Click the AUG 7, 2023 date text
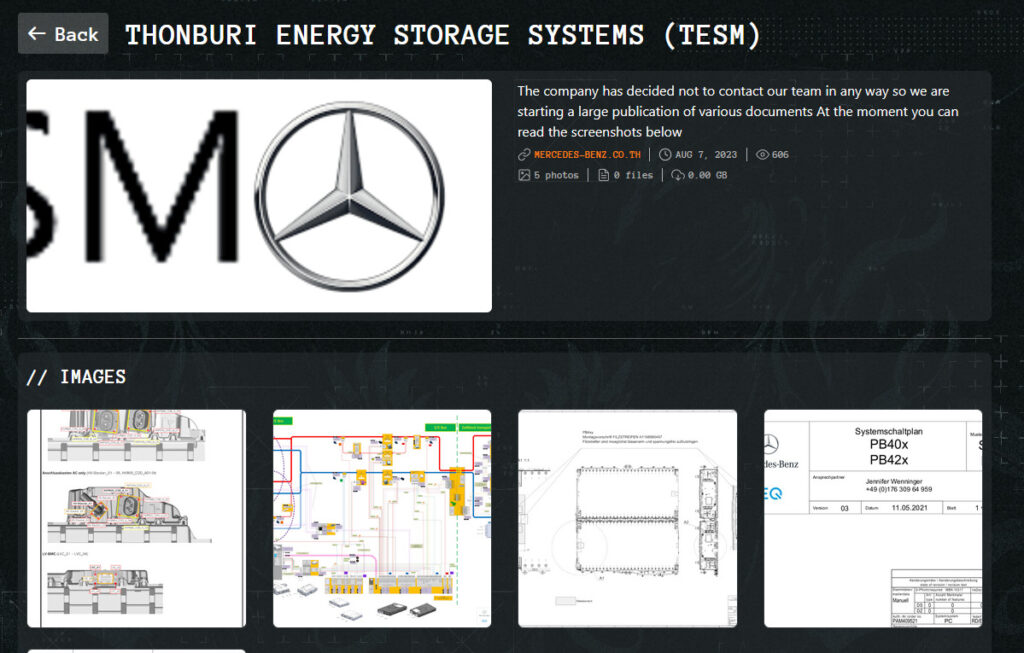This screenshot has width=1024, height=653. point(706,155)
